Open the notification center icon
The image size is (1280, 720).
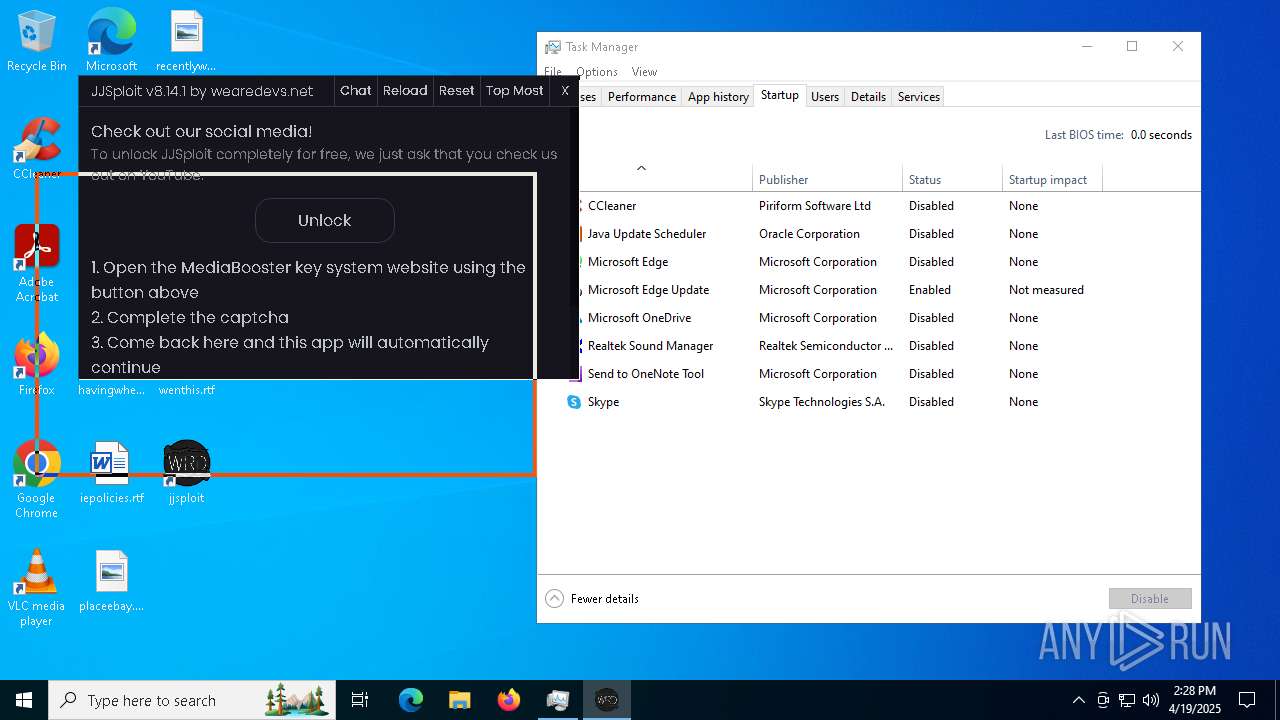click(x=1247, y=700)
